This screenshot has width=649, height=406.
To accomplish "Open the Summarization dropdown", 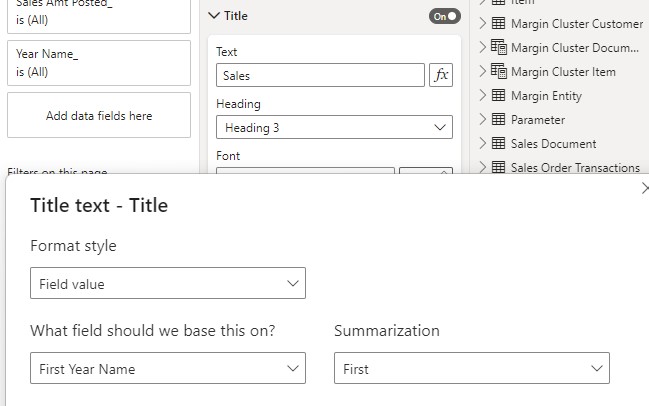I will click(471, 369).
